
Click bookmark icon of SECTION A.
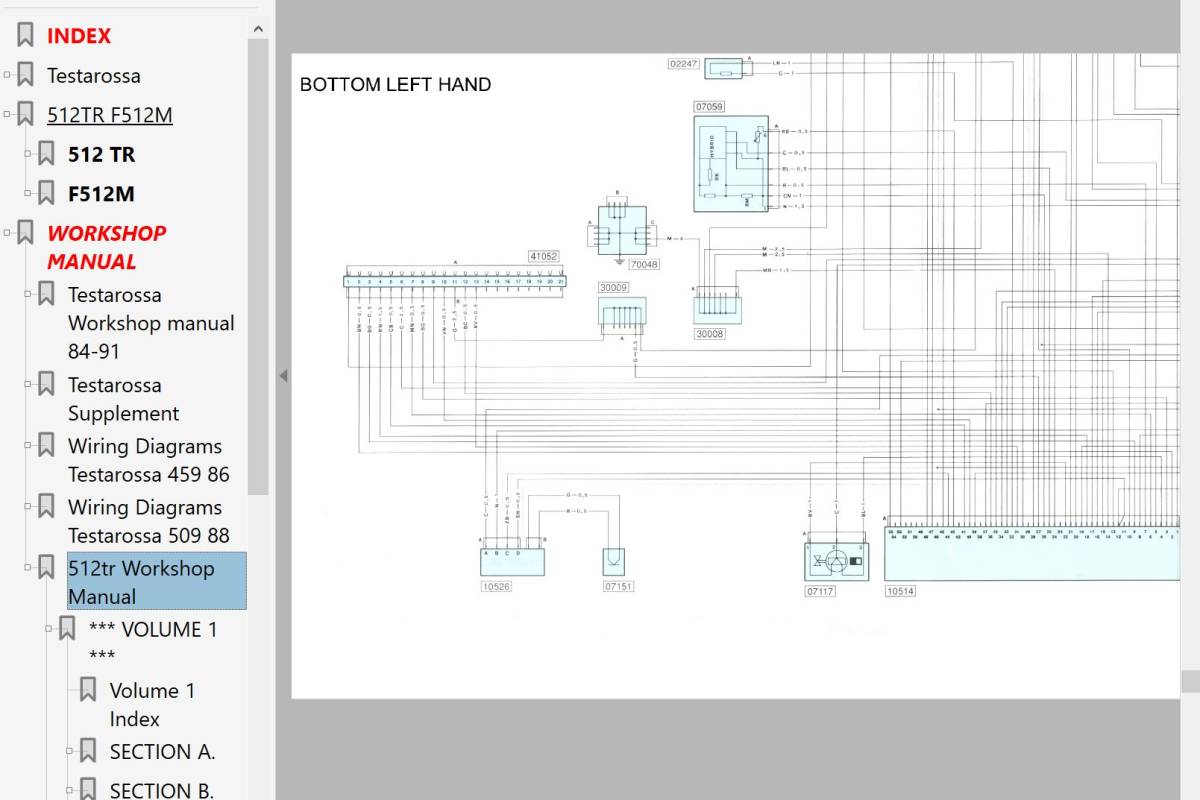(x=88, y=751)
